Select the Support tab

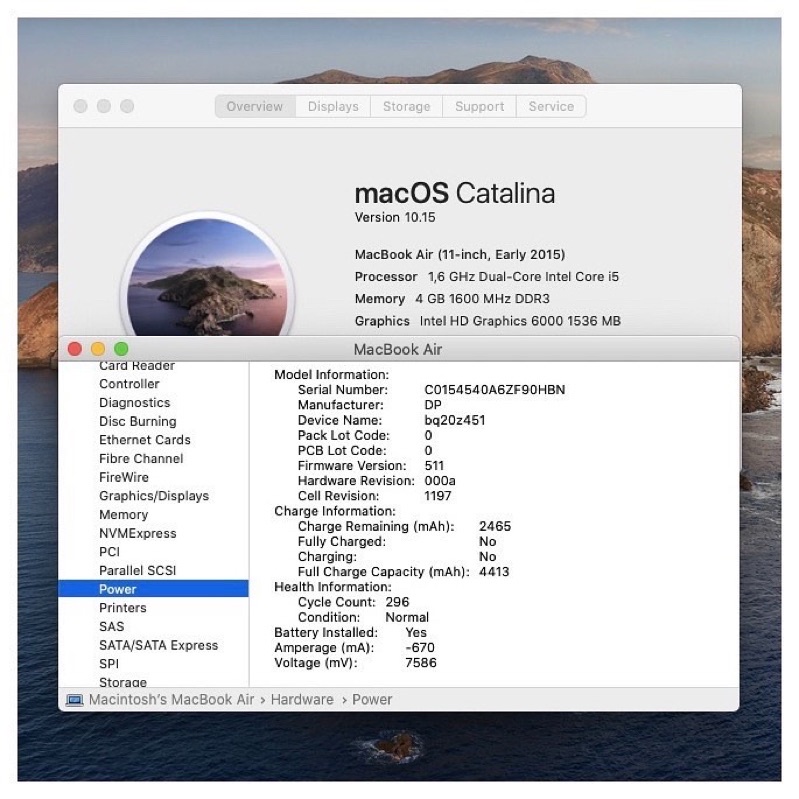tap(479, 107)
